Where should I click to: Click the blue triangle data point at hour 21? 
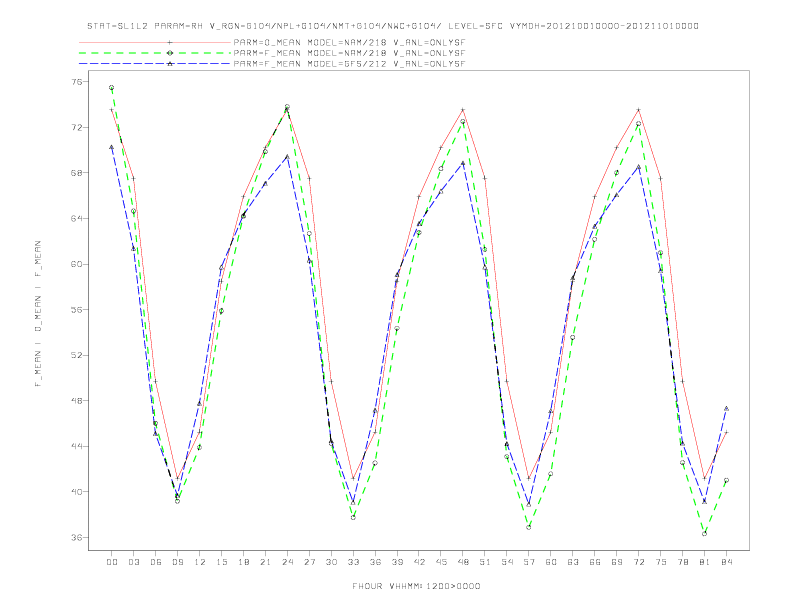coord(265,183)
